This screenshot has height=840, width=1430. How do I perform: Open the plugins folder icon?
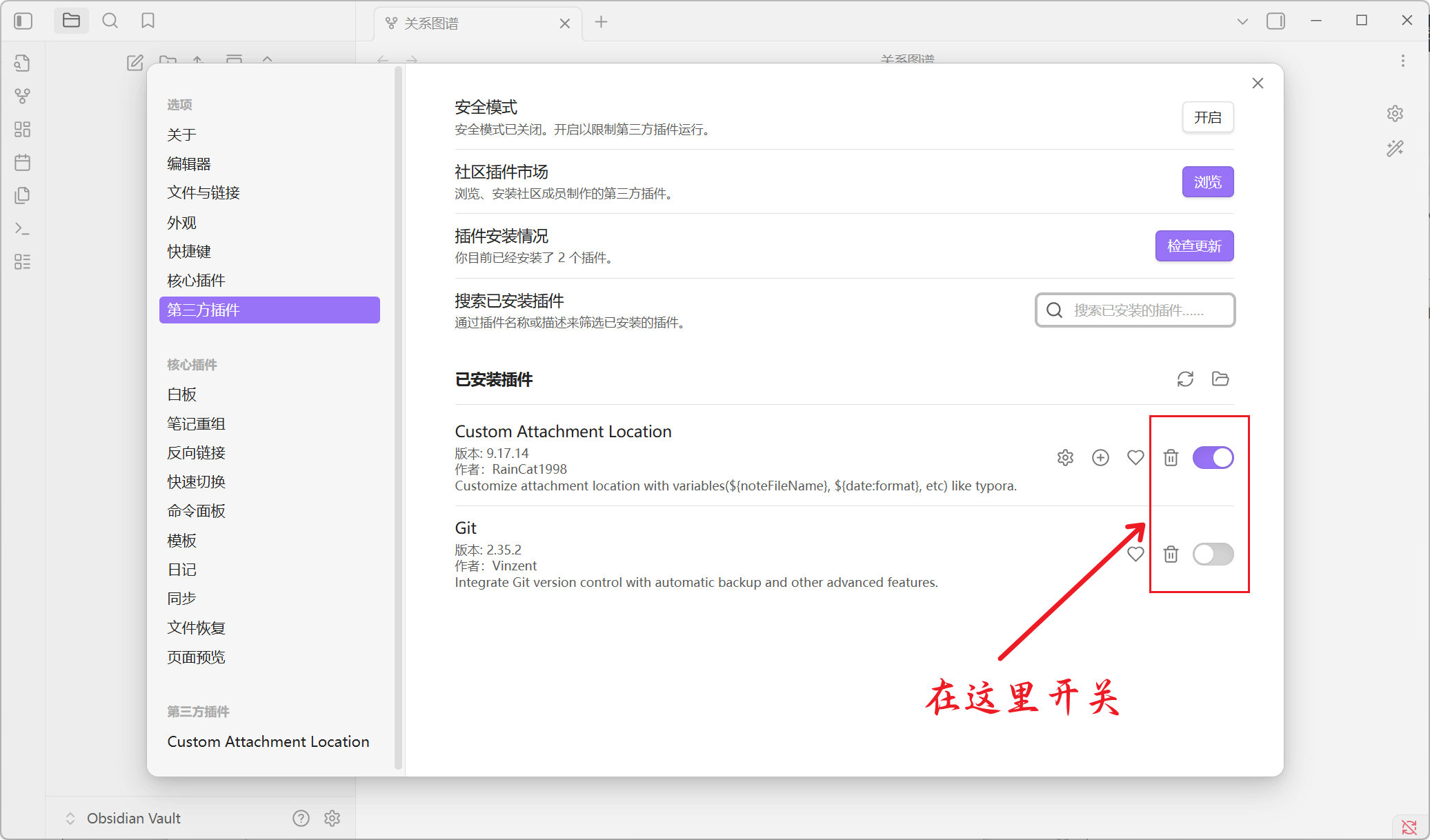point(1220,379)
